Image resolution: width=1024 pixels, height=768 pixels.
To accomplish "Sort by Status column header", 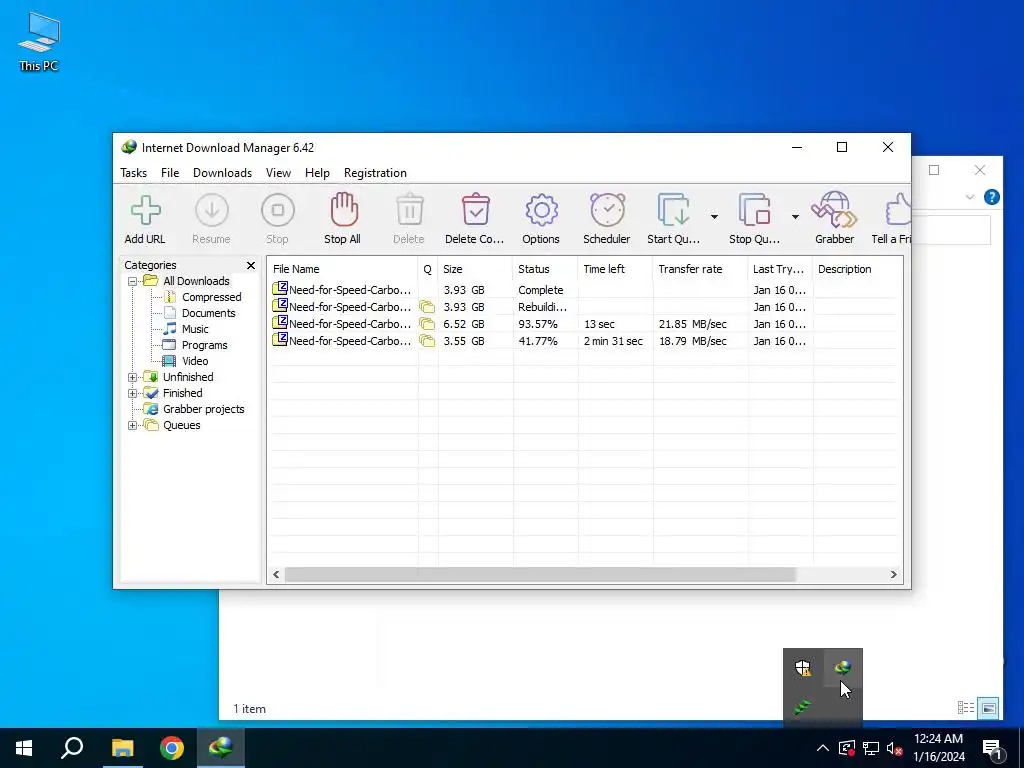I will 545,269.
